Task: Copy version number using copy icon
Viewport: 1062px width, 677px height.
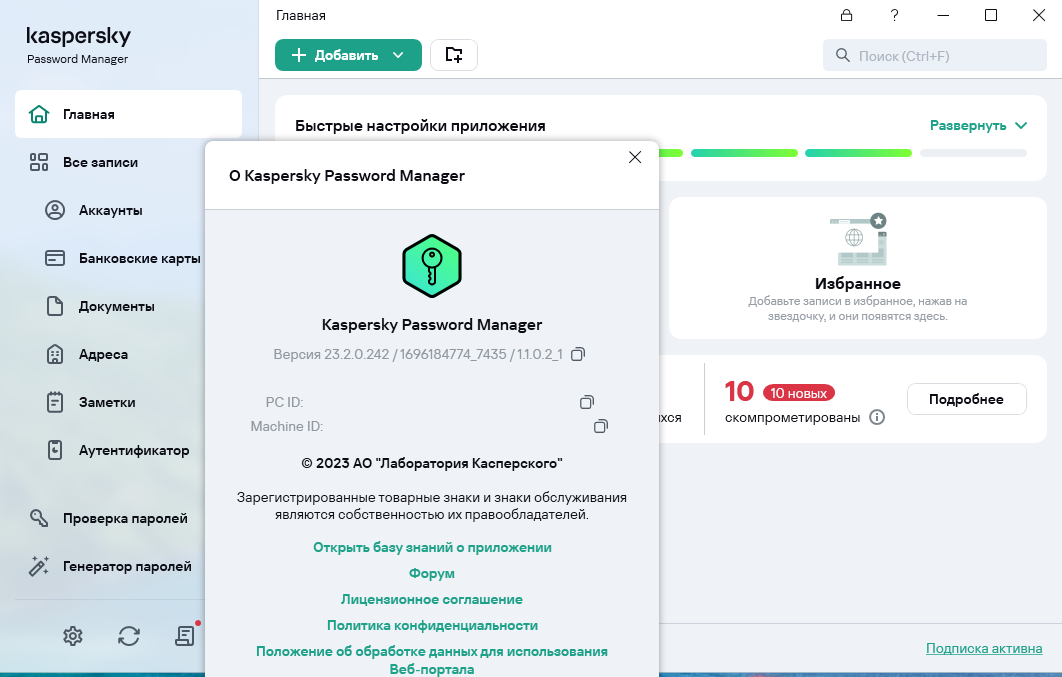Action: coord(577,354)
